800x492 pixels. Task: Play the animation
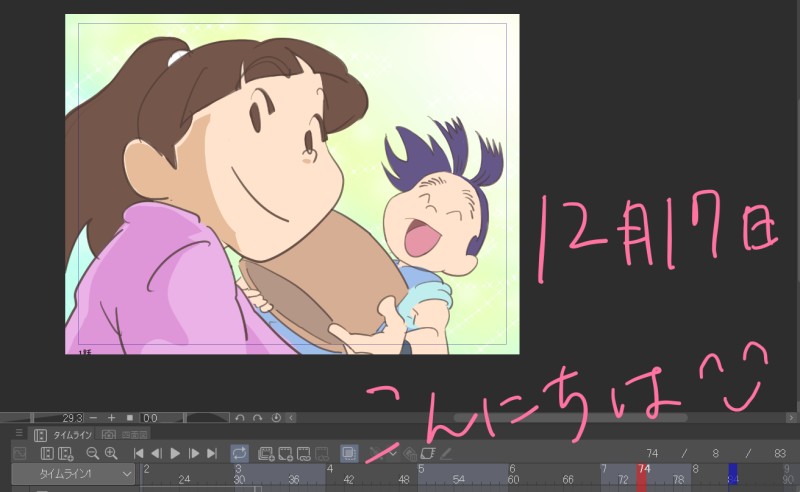(x=175, y=453)
